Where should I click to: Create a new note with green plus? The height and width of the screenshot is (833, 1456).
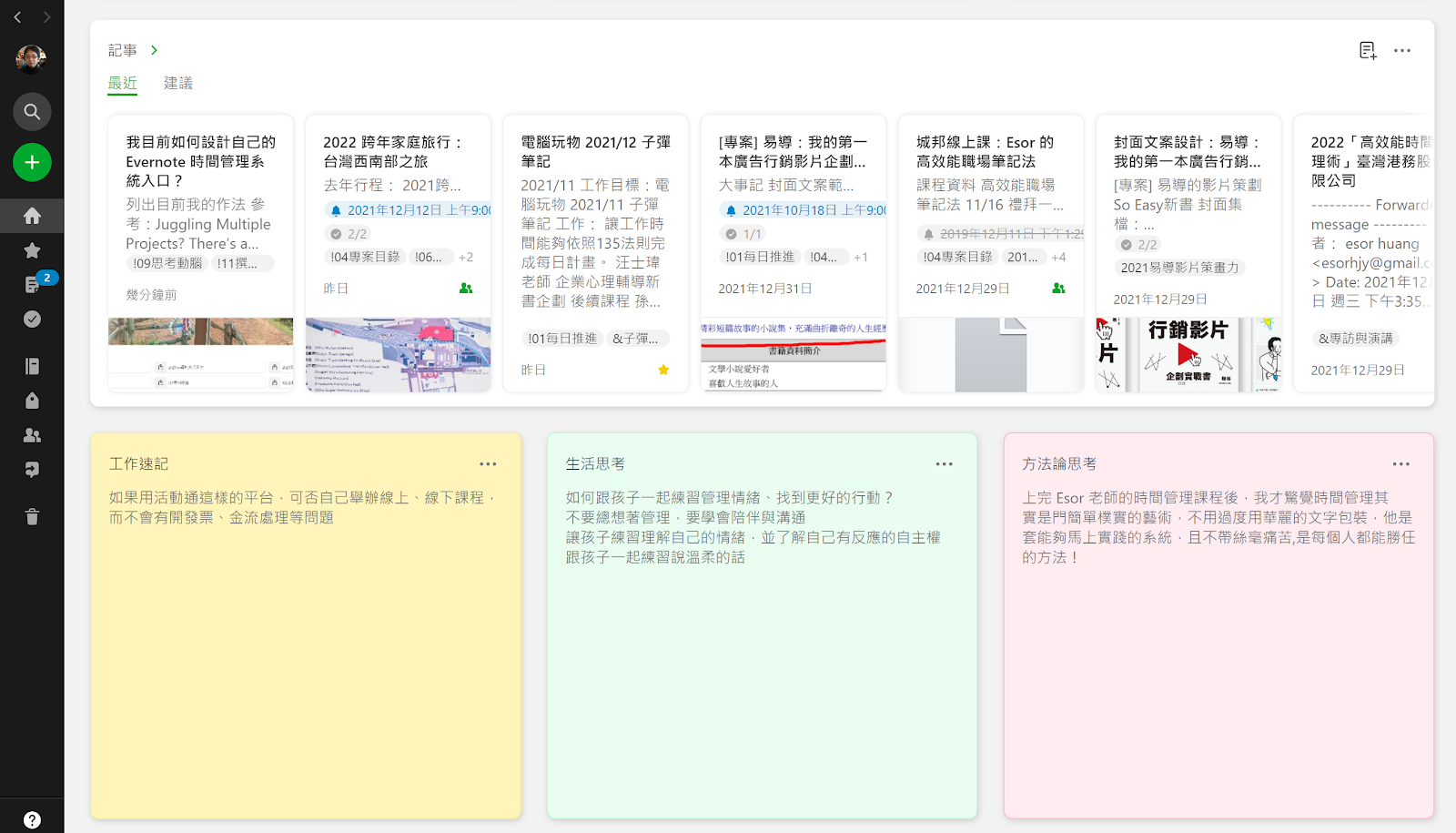pyautogui.click(x=32, y=162)
